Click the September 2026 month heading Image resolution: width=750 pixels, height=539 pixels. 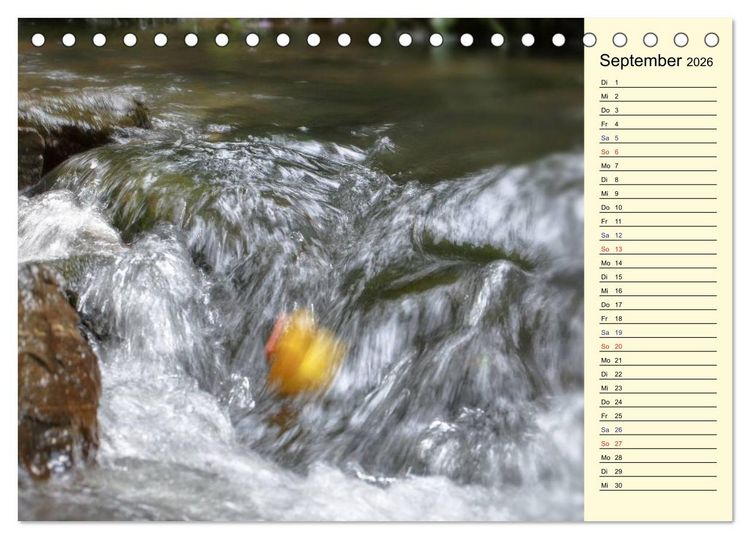tap(656, 61)
